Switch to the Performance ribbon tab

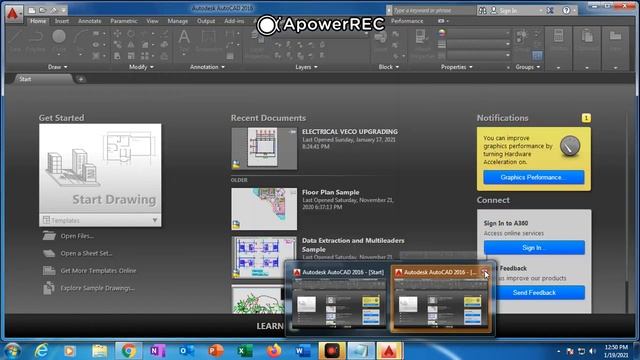click(x=407, y=21)
